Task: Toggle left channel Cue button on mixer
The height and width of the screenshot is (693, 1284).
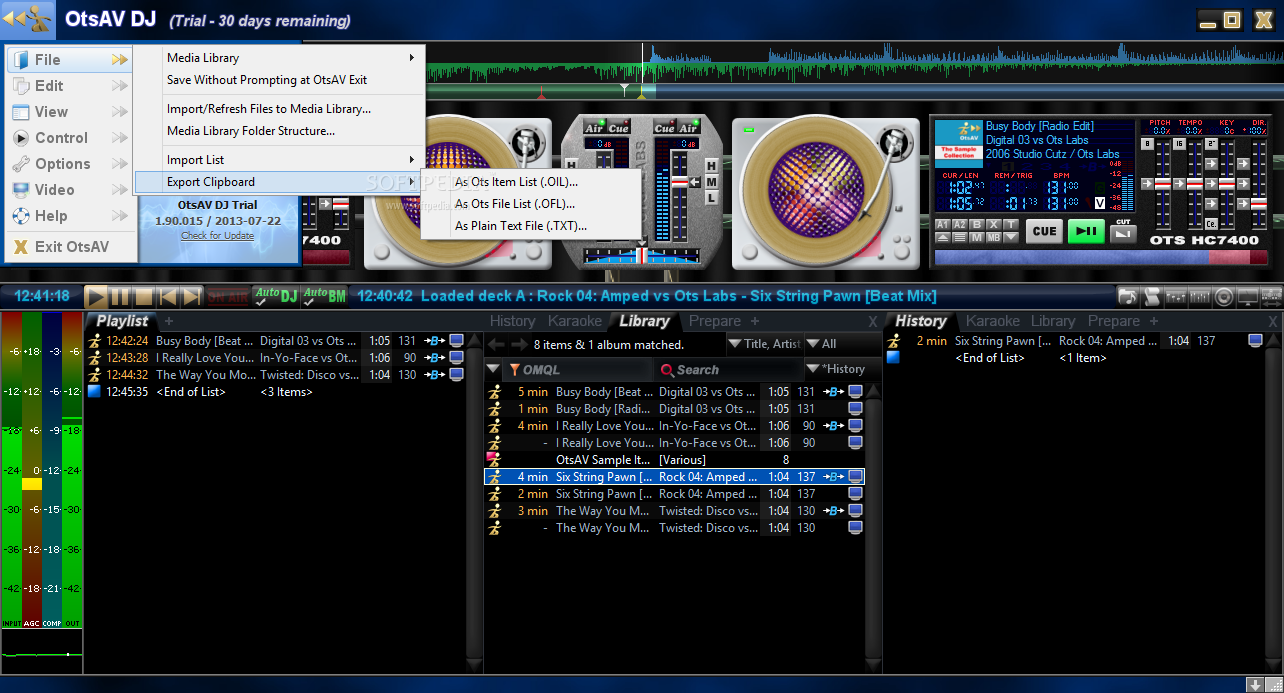Action: [x=619, y=127]
